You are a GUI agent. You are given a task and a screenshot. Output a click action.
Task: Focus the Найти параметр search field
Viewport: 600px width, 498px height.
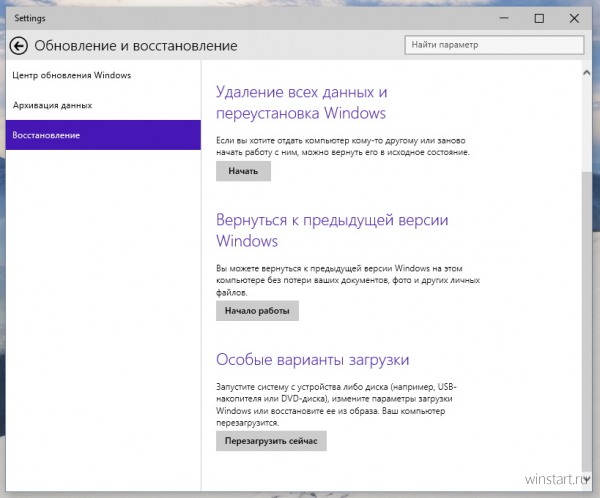495,45
